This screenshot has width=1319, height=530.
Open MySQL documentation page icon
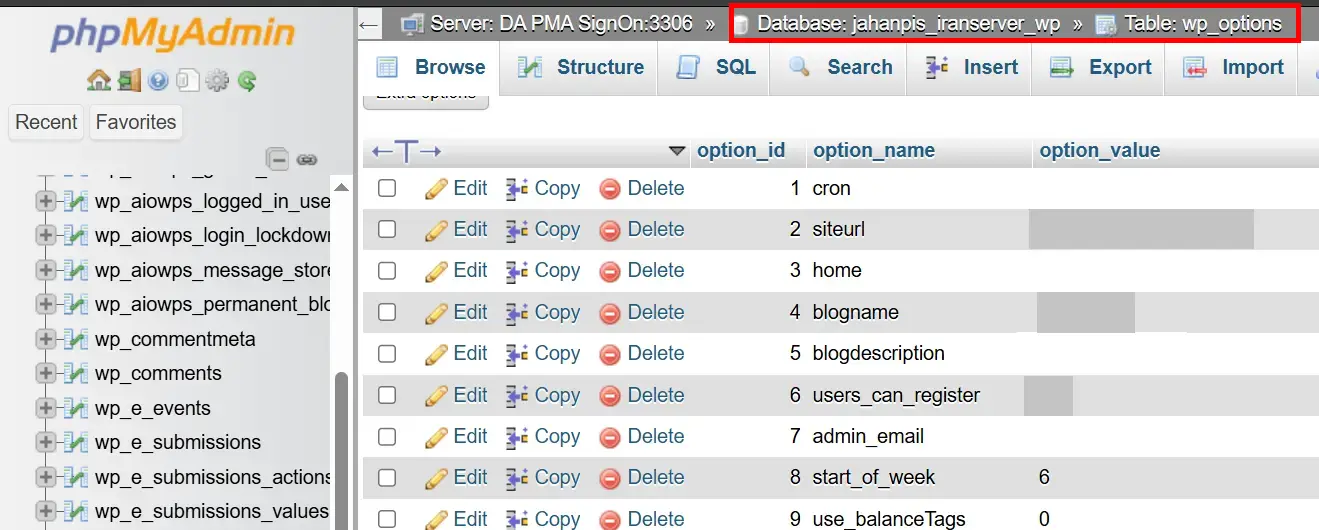pos(187,80)
